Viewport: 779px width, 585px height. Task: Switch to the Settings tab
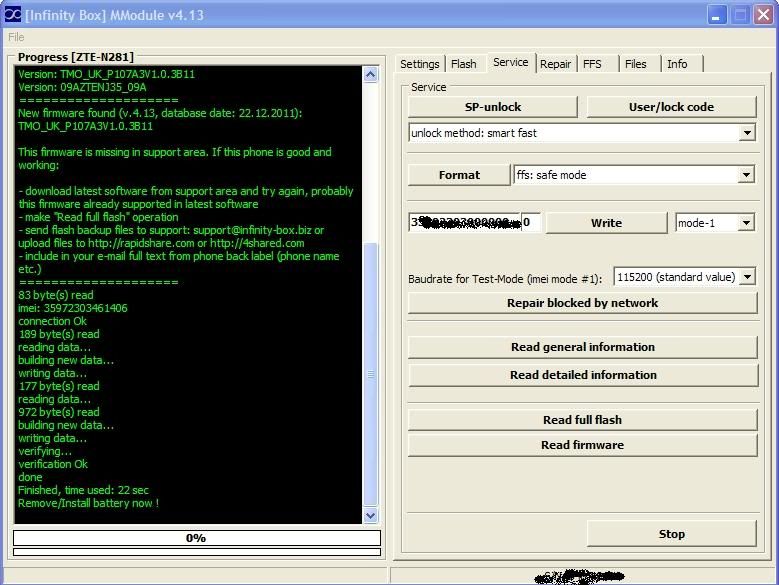[419, 64]
